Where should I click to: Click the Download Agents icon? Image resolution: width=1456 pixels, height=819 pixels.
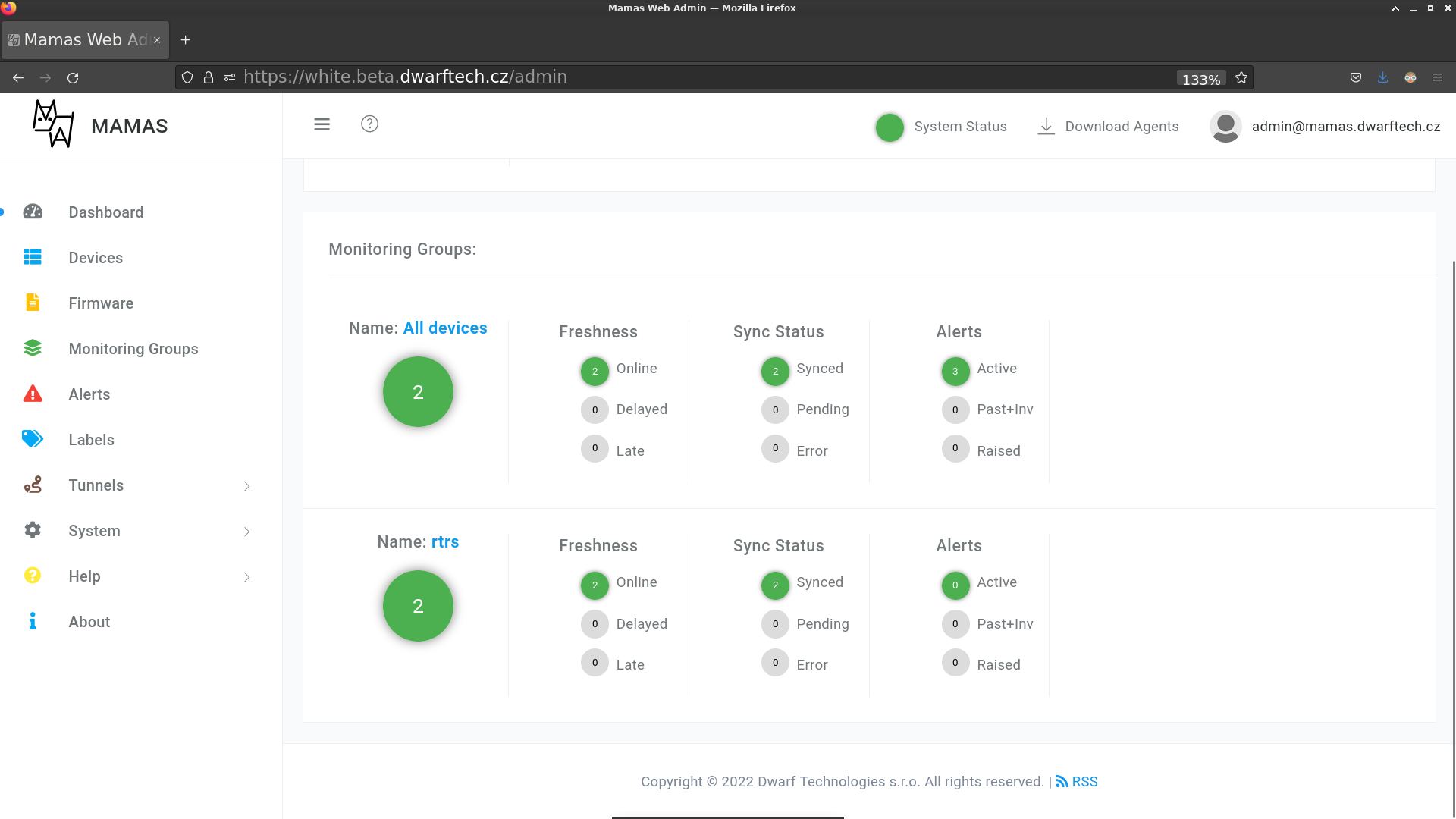(1046, 127)
